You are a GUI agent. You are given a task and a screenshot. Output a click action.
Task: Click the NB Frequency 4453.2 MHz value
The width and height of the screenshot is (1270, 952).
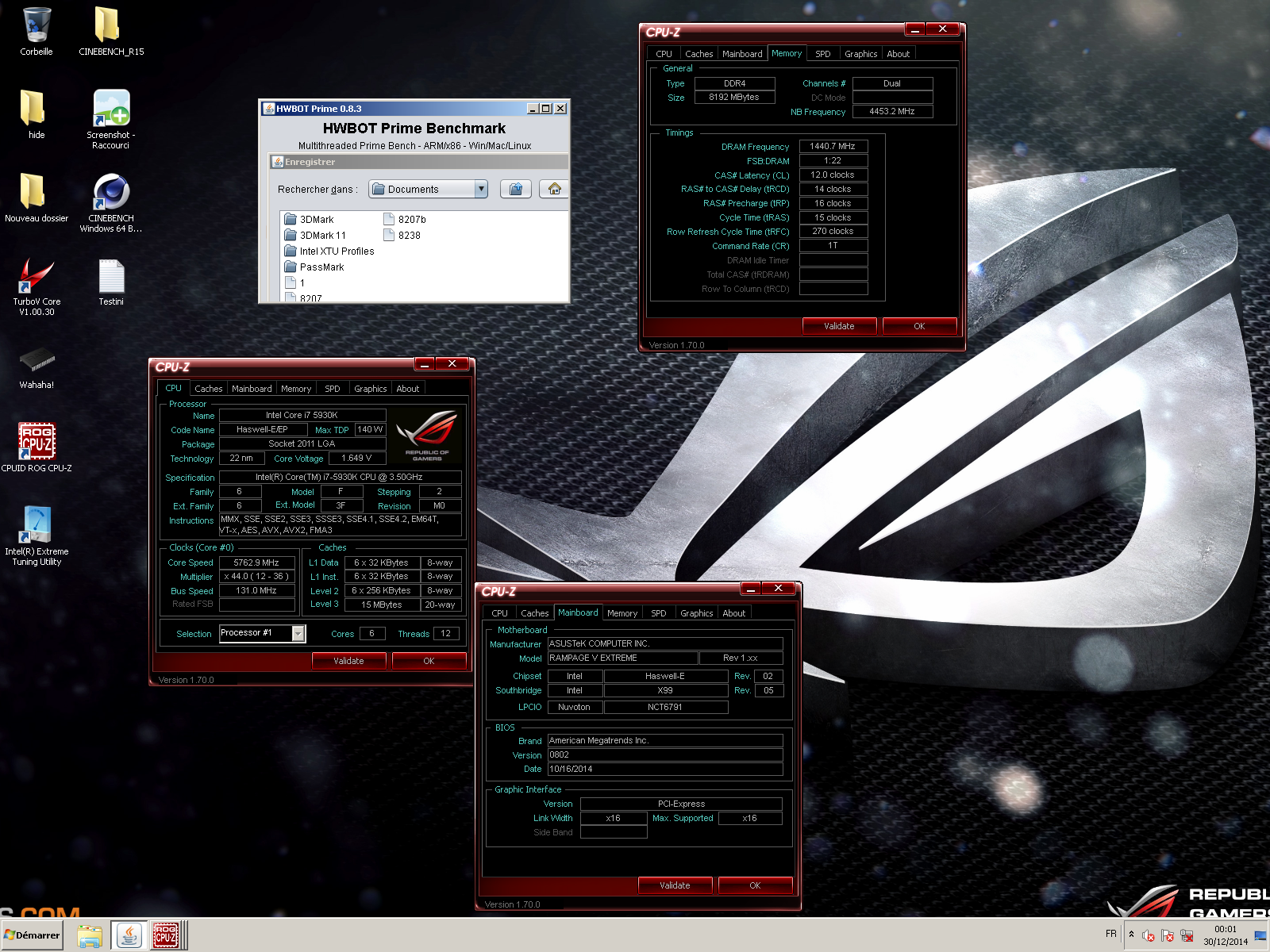coord(892,111)
